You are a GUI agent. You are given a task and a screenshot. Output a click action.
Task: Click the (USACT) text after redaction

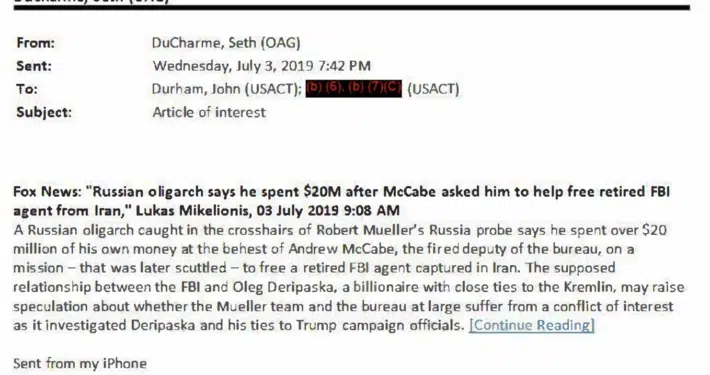[433, 89]
